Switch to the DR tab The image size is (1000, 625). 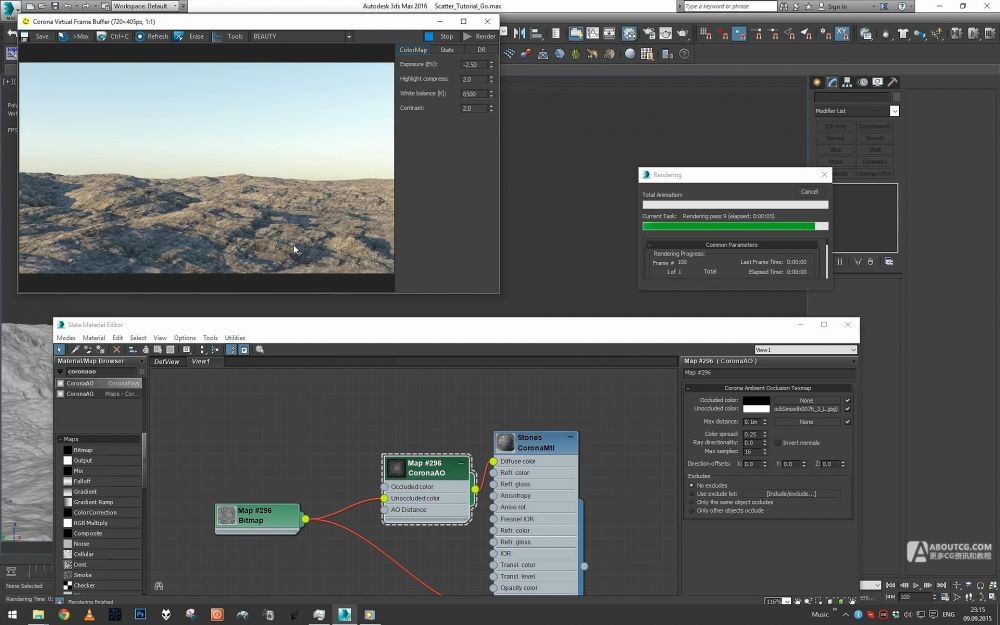coord(481,50)
